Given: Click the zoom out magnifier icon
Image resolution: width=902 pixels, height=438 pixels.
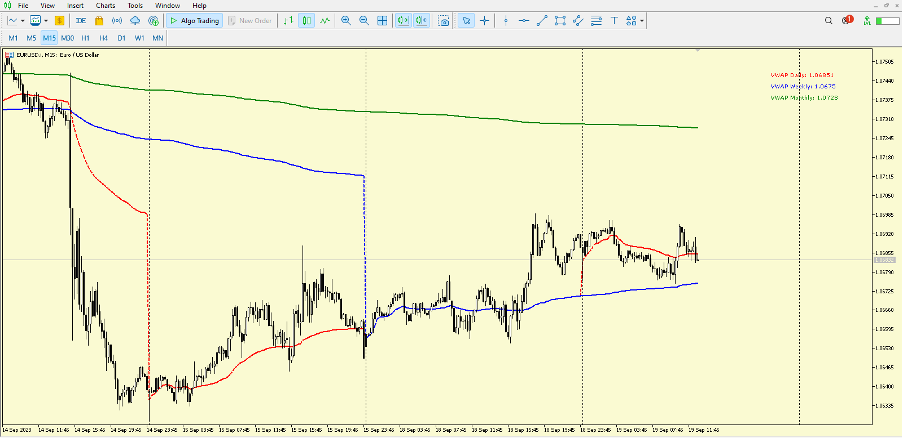Looking at the screenshot, I should 363,20.
